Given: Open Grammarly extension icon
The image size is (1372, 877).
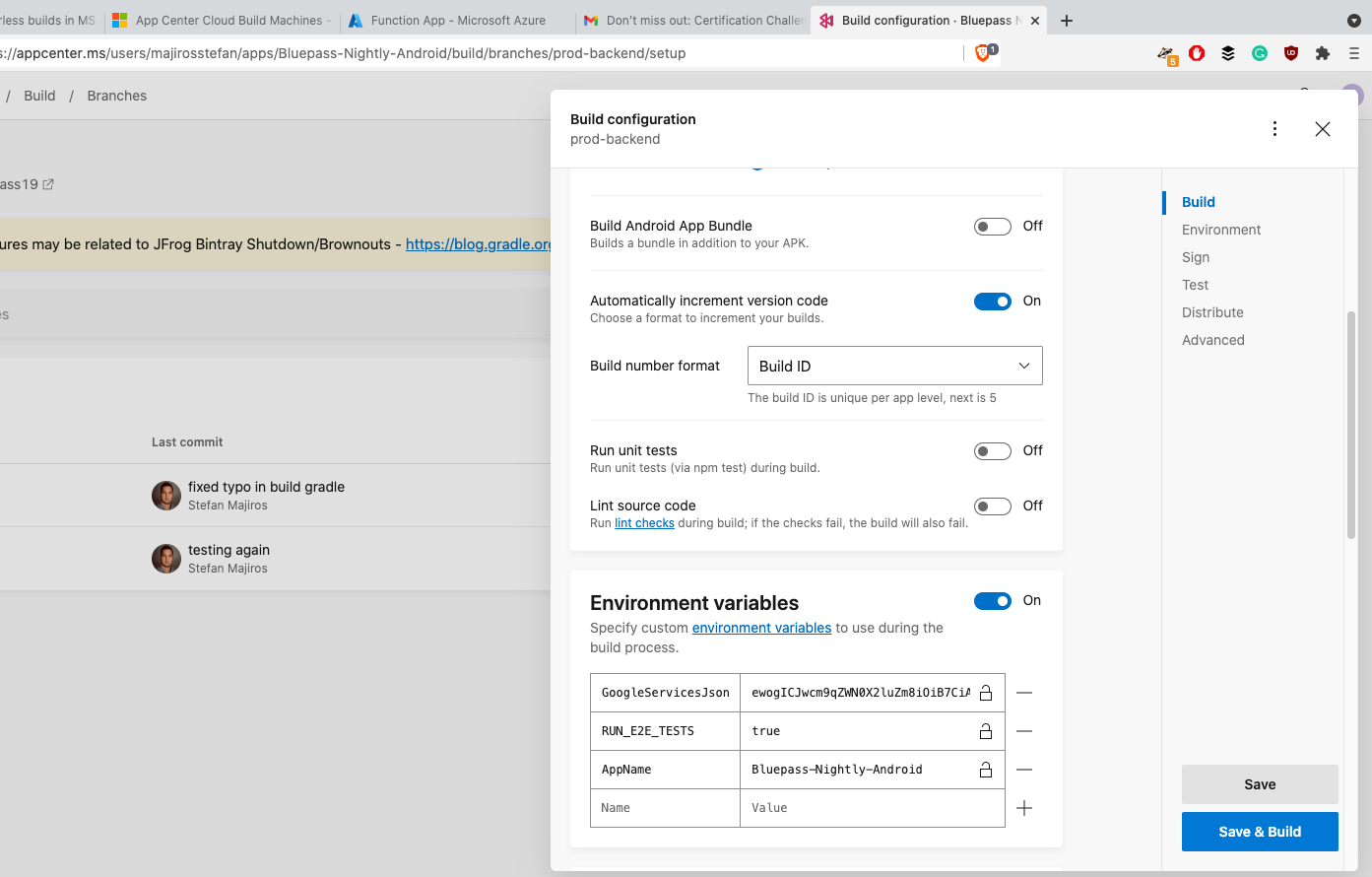Looking at the screenshot, I should (x=1260, y=53).
